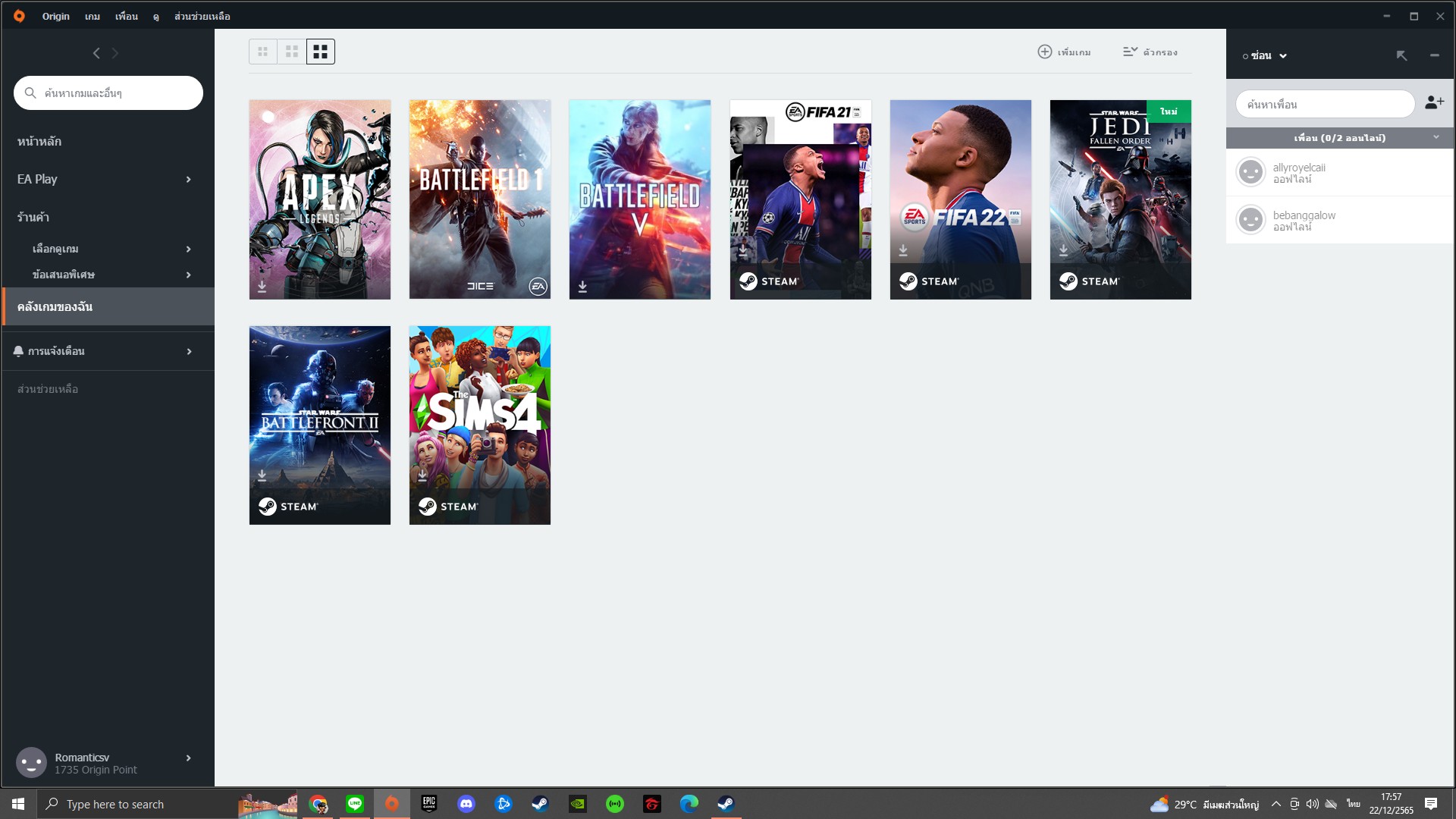
Task: Expand the เลือกดูเกม submenu arrow
Action: [x=188, y=249]
